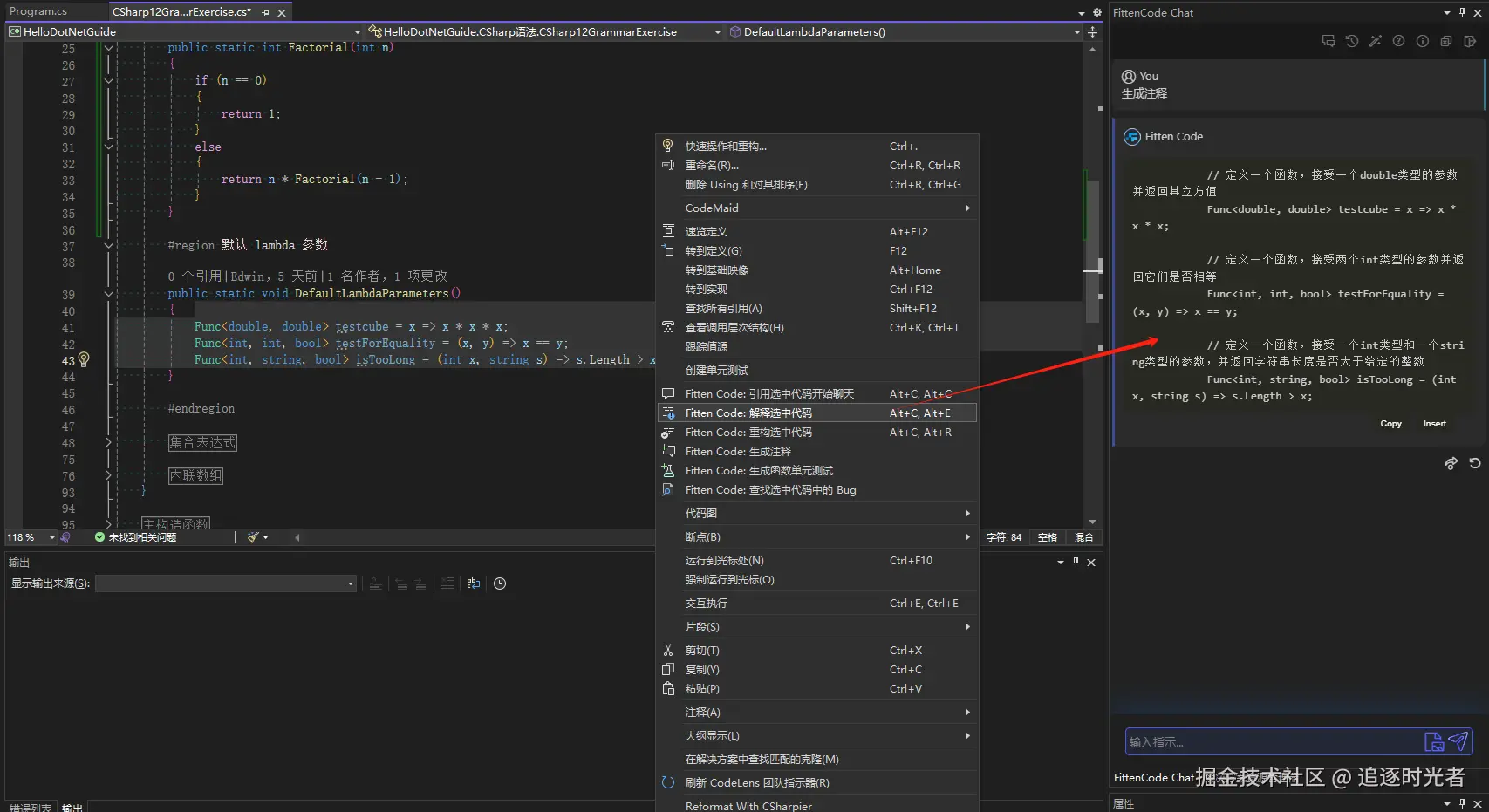The image size is (1489, 812).
Task: Click the 0 个引用 CodeLens link
Action: tap(195, 276)
